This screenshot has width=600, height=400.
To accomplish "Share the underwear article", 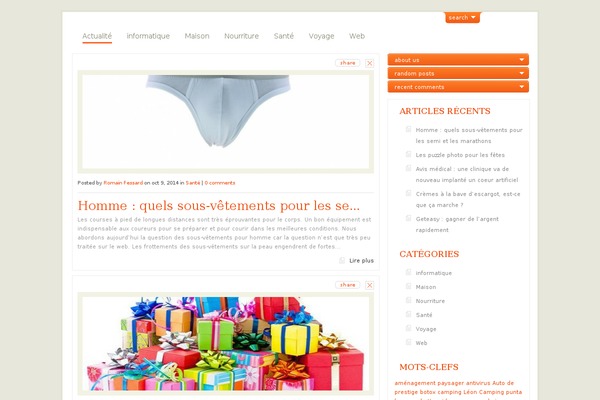I will tap(347, 63).
